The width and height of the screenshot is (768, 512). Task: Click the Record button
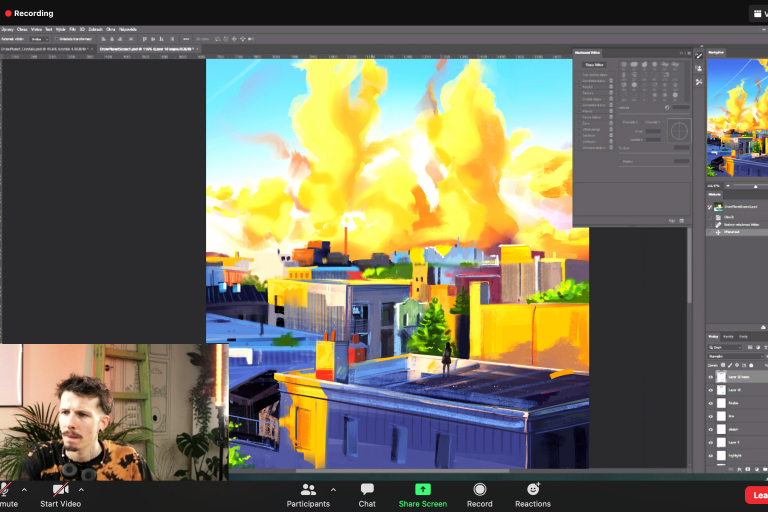point(480,495)
